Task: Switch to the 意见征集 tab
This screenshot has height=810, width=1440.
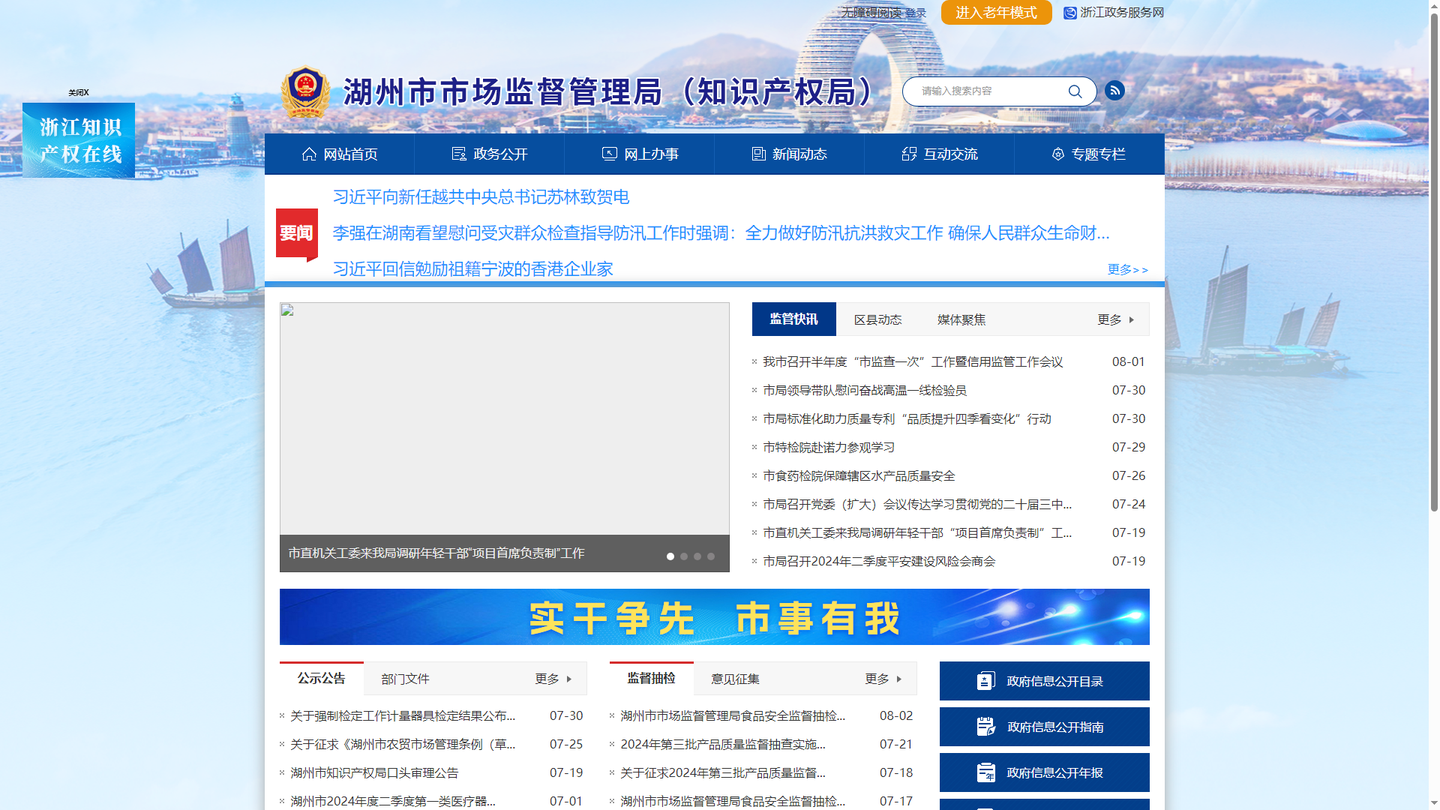Action: click(x=735, y=679)
